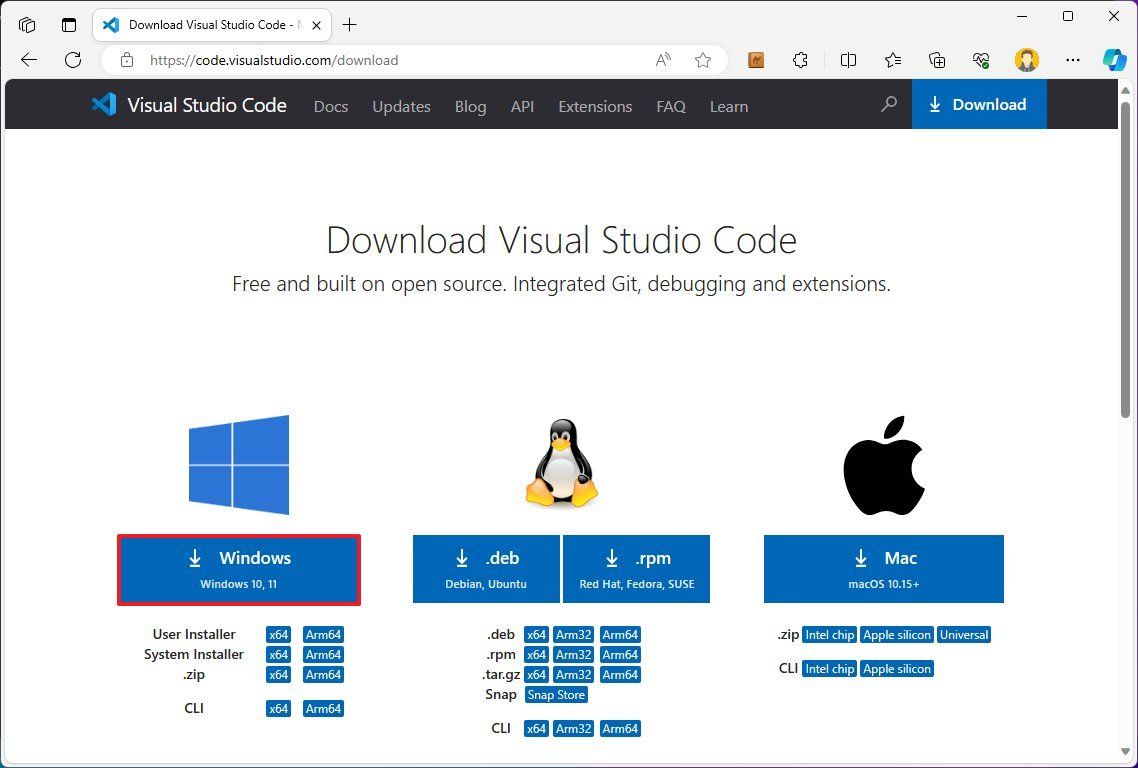Download the Mac macOS 10.15+ build
The height and width of the screenshot is (768, 1138).
tap(883, 568)
